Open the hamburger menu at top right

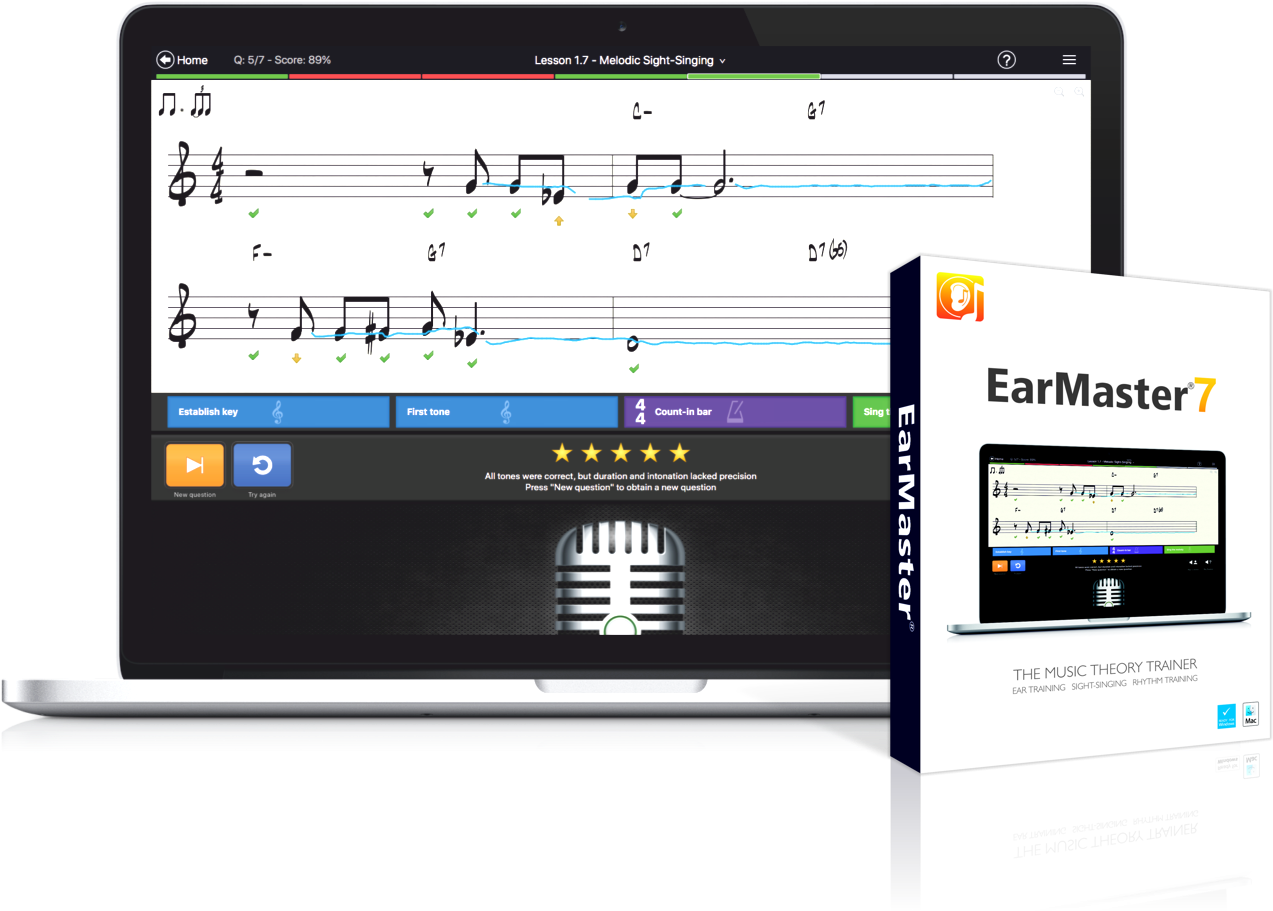coord(1068,60)
